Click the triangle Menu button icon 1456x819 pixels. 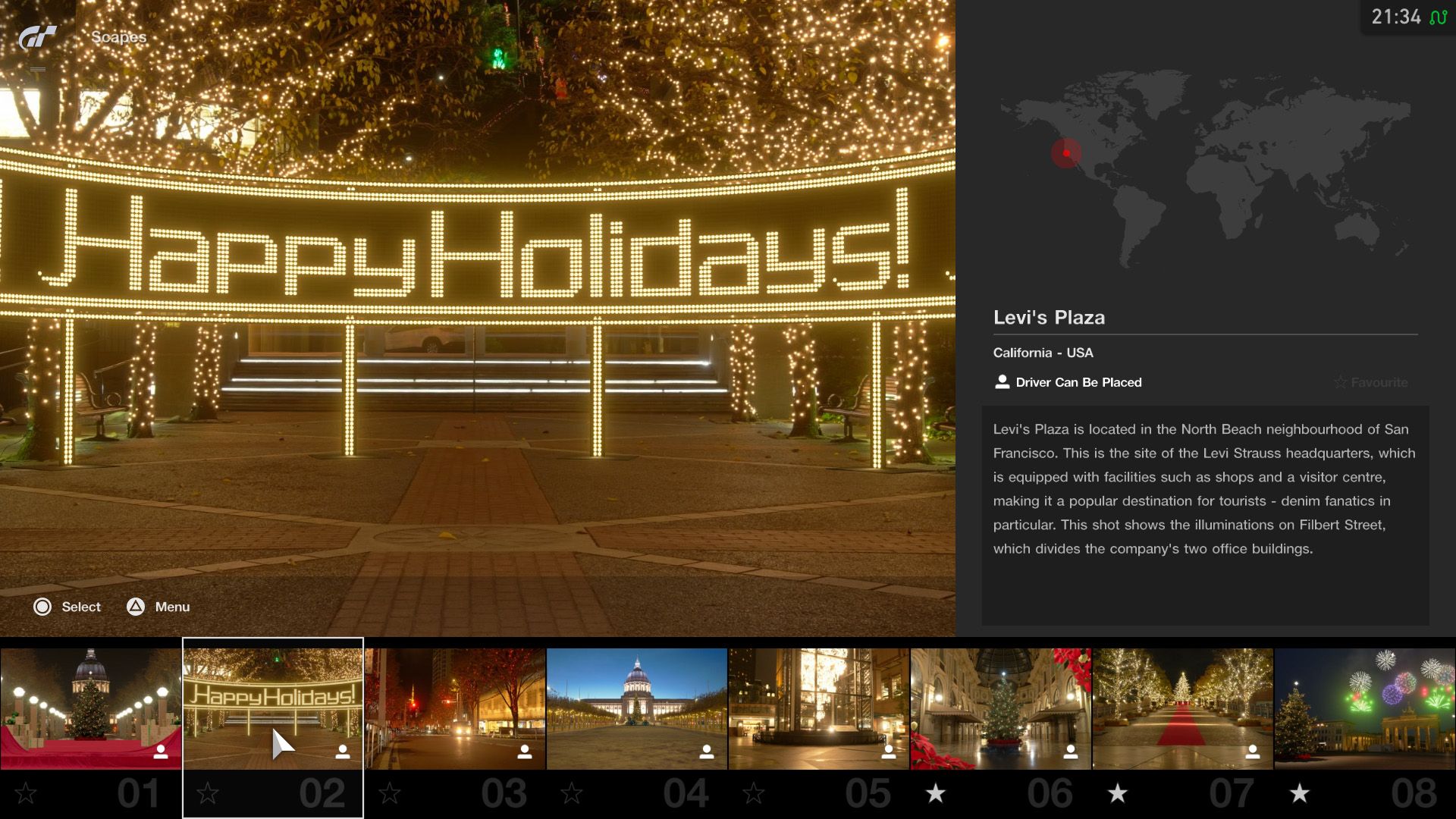click(136, 607)
